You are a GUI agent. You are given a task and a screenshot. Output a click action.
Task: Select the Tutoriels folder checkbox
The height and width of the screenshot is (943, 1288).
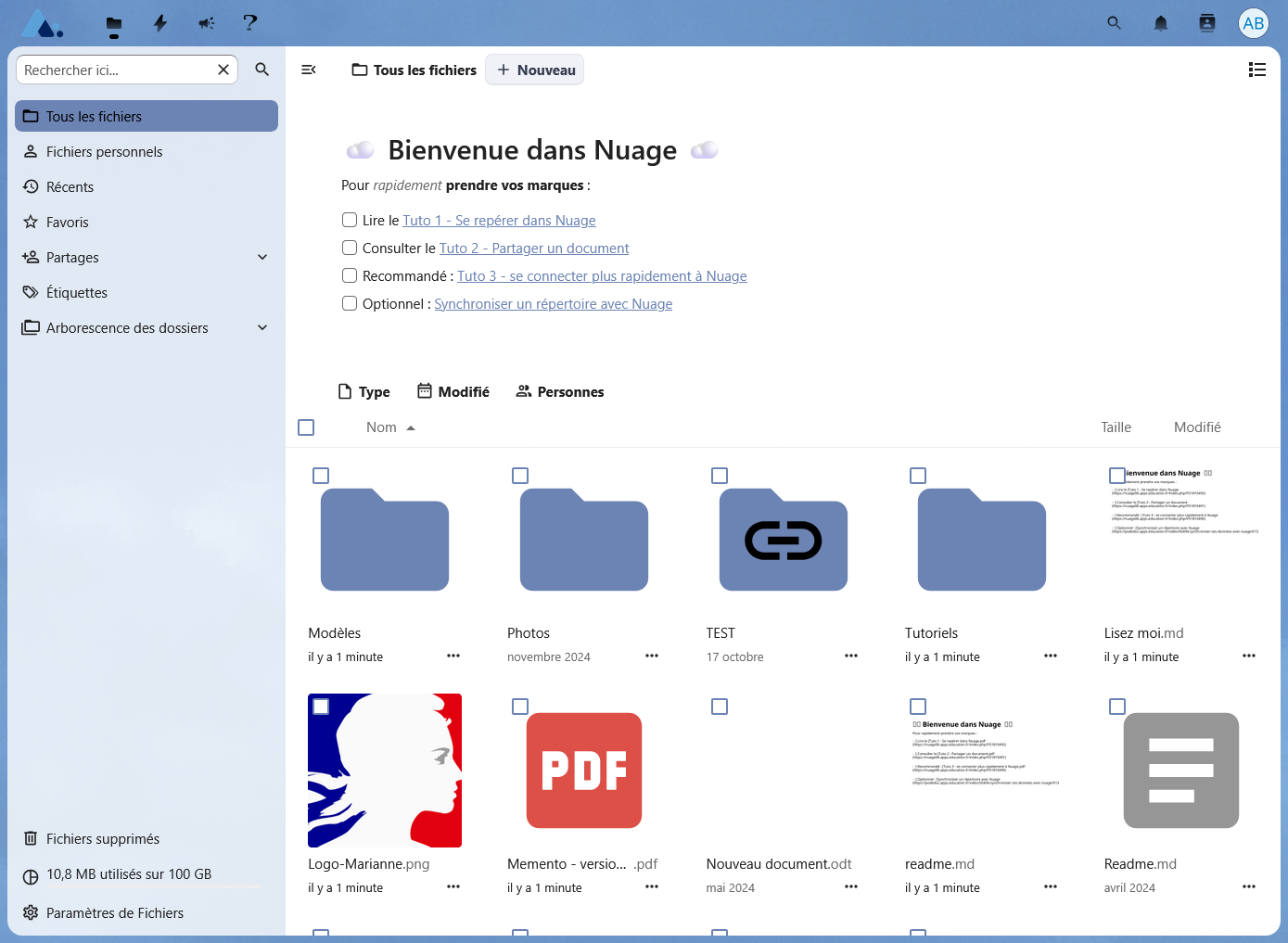918,476
